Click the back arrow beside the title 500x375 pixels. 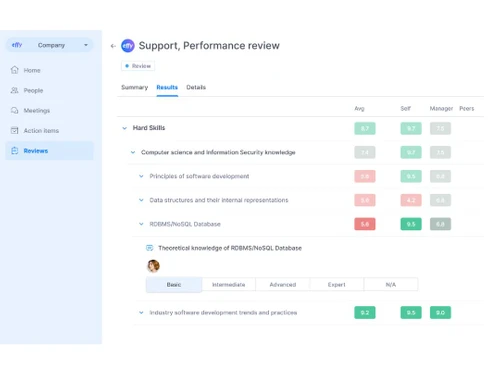pyautogui.click(x=113, y=46)
